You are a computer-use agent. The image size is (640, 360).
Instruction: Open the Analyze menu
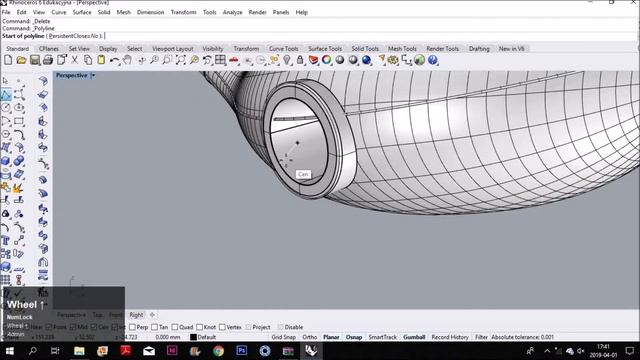(x=232, y=12)
